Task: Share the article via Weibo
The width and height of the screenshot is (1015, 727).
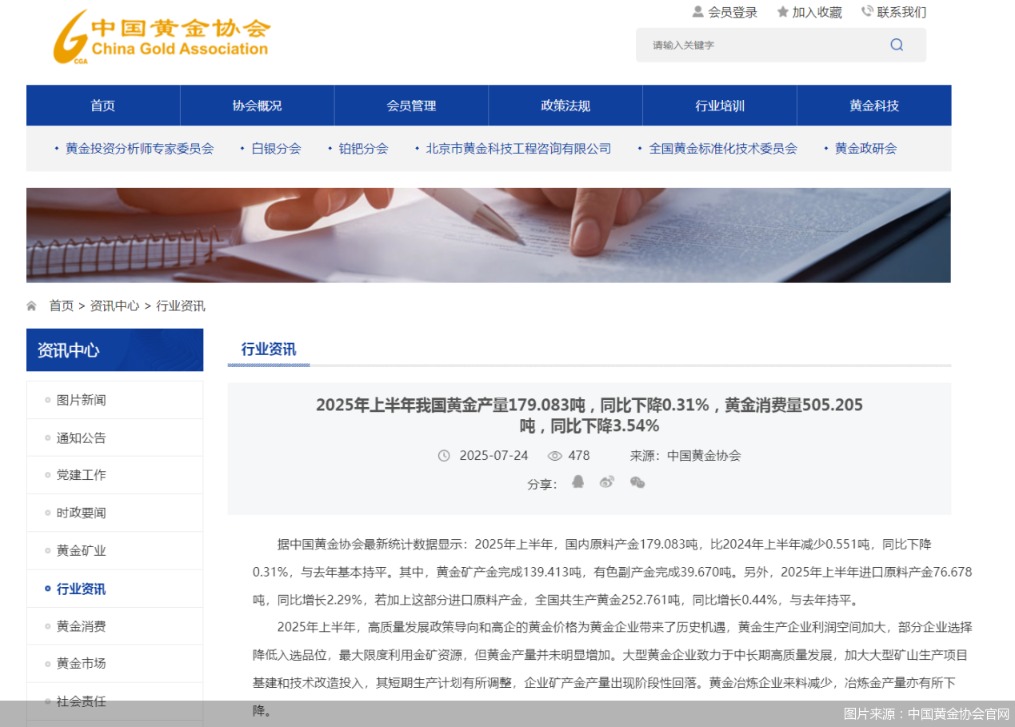Action: tap(606, 482)
